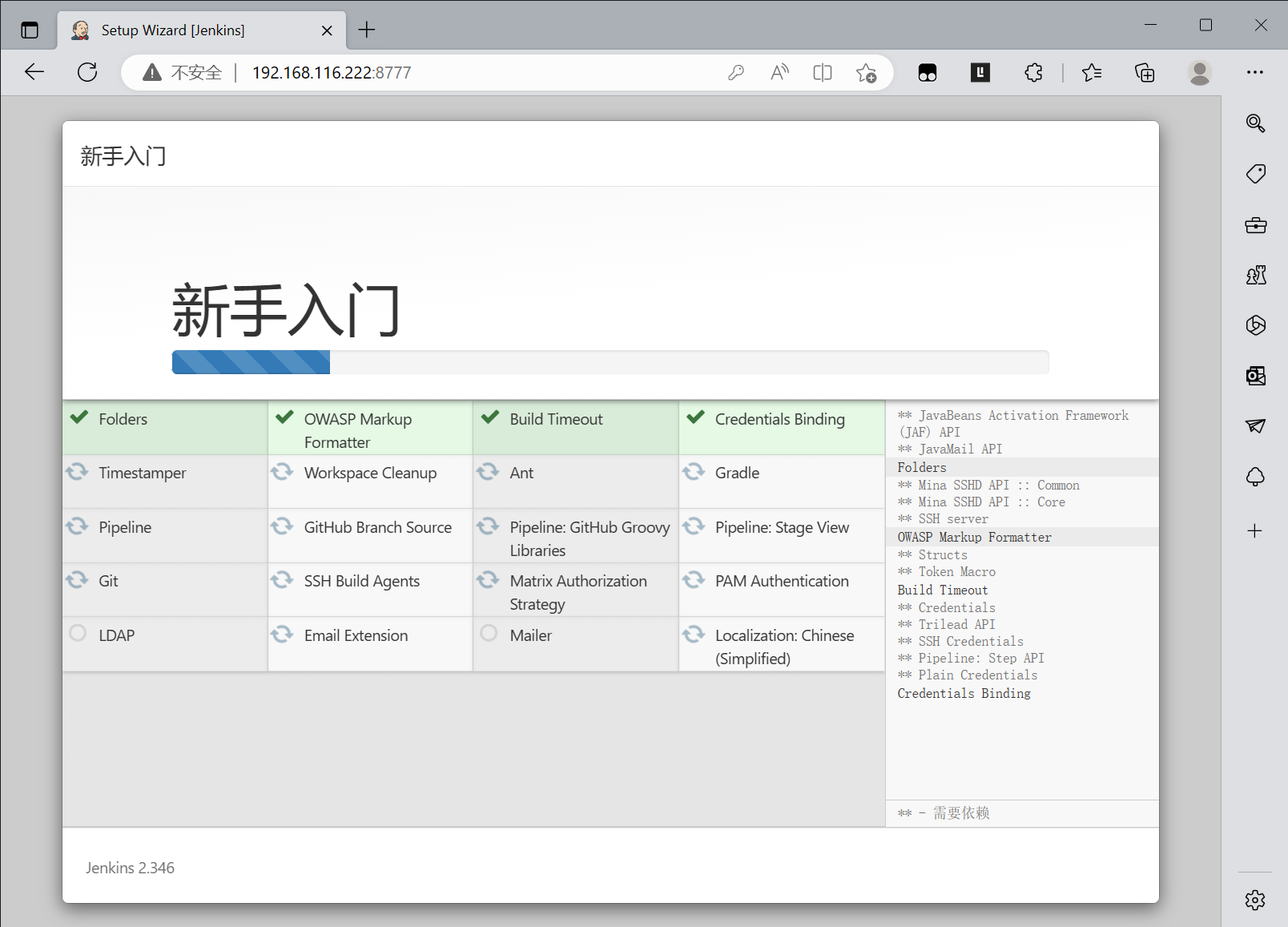Minimize the browser window
This screenshot has width=1288, height=927.
[x=1151, y=25]
